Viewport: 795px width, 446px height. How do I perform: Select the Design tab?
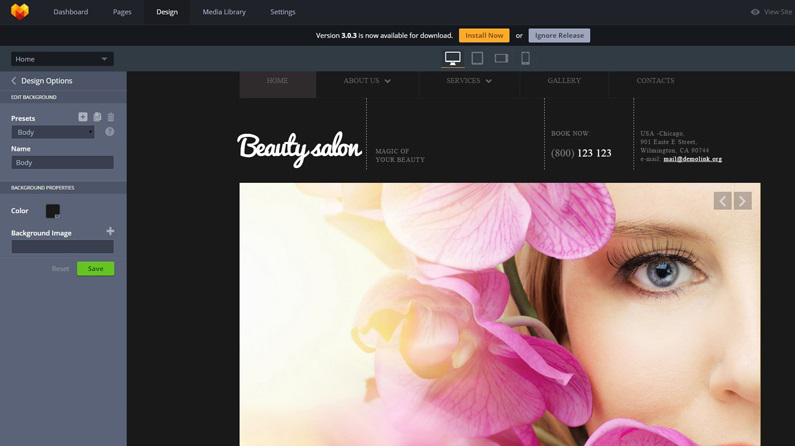[167, 12]
